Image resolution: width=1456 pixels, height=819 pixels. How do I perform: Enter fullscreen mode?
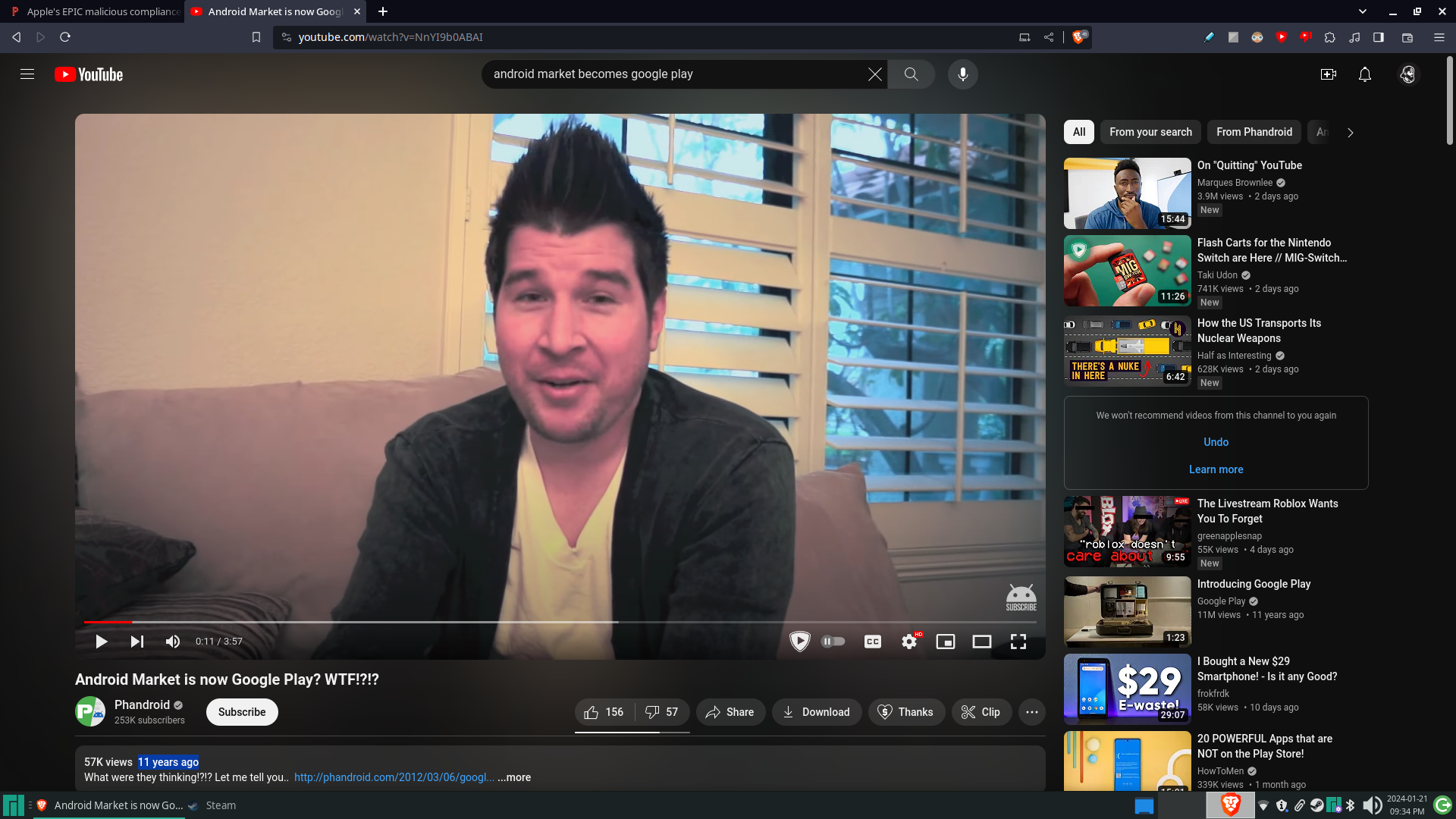click(1018, 642)
